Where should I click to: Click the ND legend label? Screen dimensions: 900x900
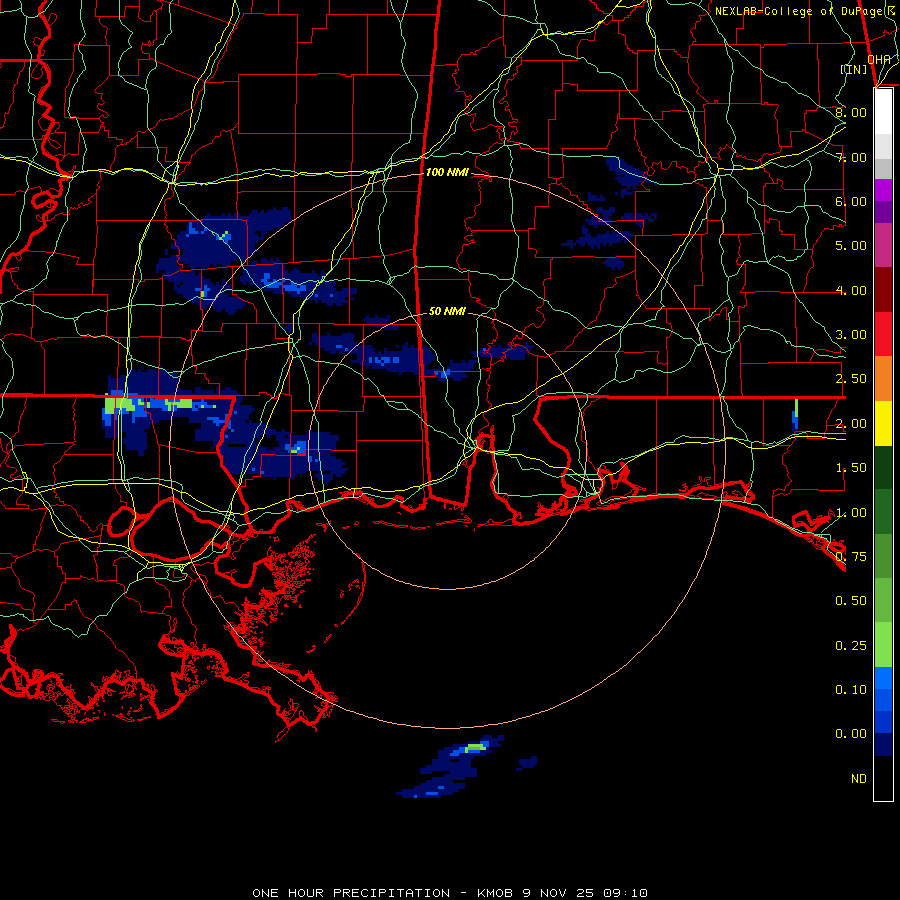(859, 779)
